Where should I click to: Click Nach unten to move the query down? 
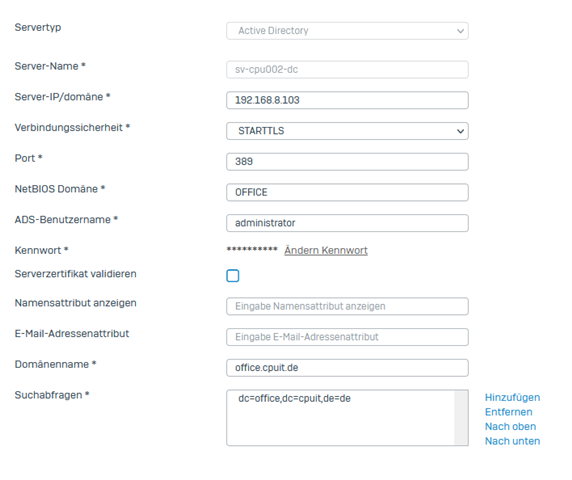point(512,441)
